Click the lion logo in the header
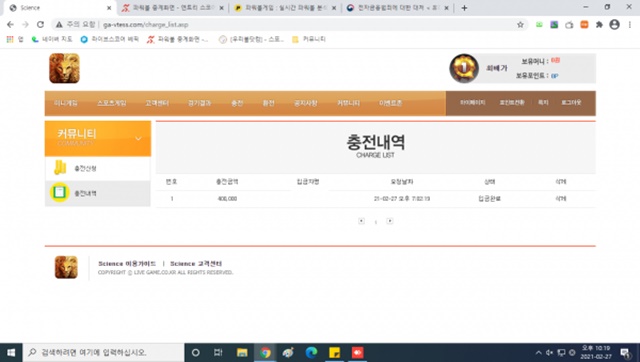 (64, 69)
